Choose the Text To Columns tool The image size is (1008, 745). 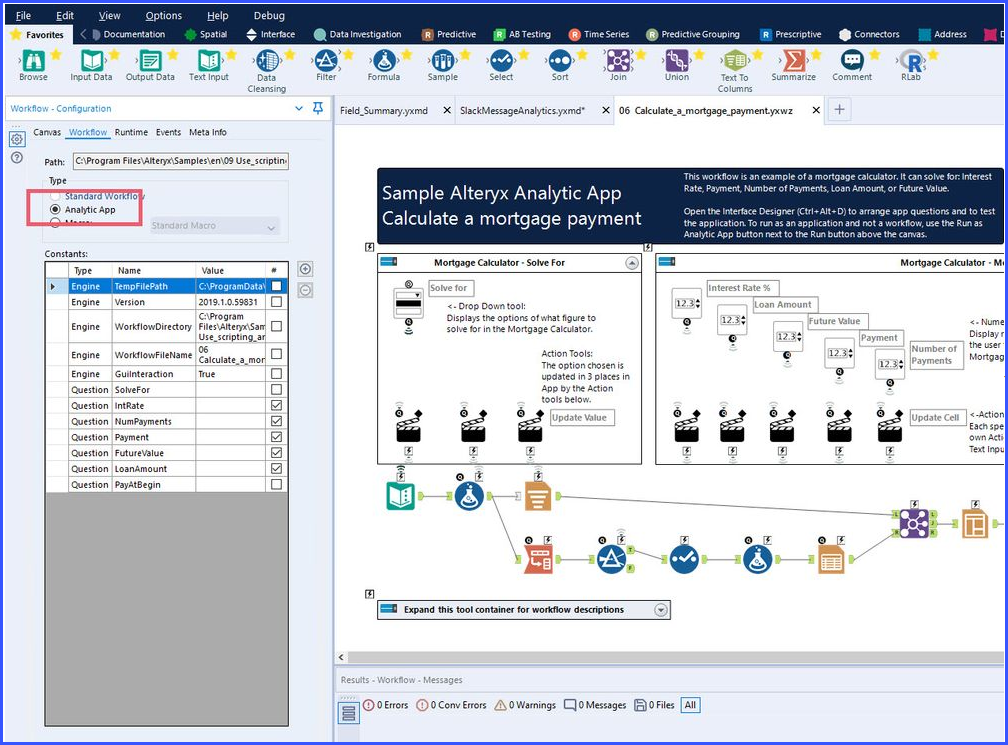(x=735, y=61)
